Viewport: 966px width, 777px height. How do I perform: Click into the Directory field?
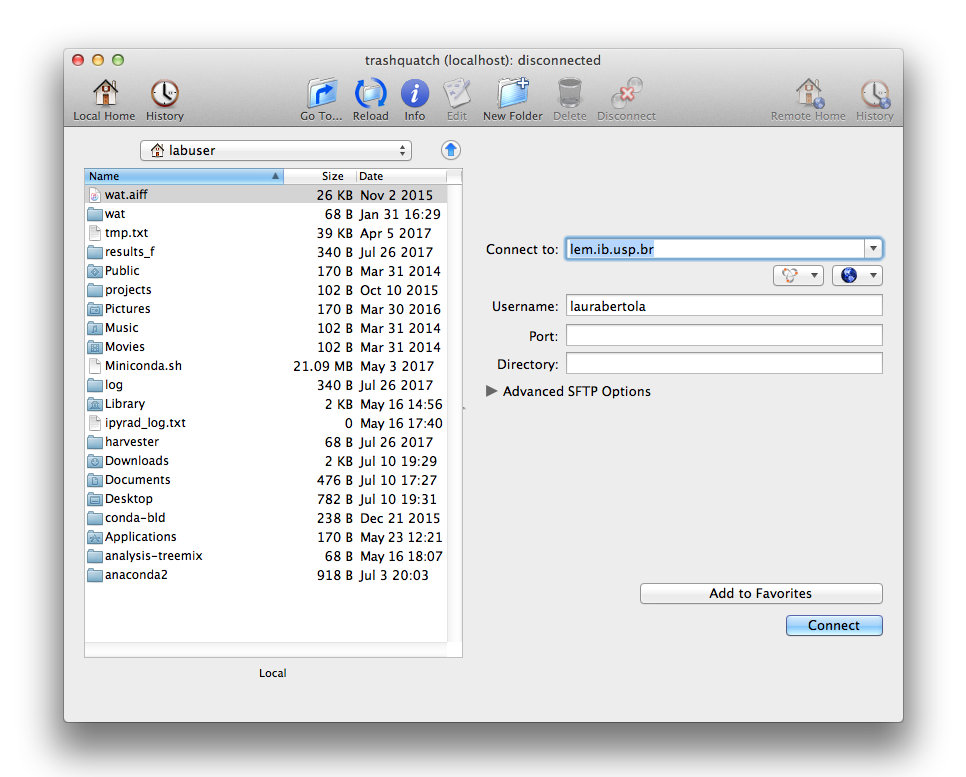click(x=724, y=364)
